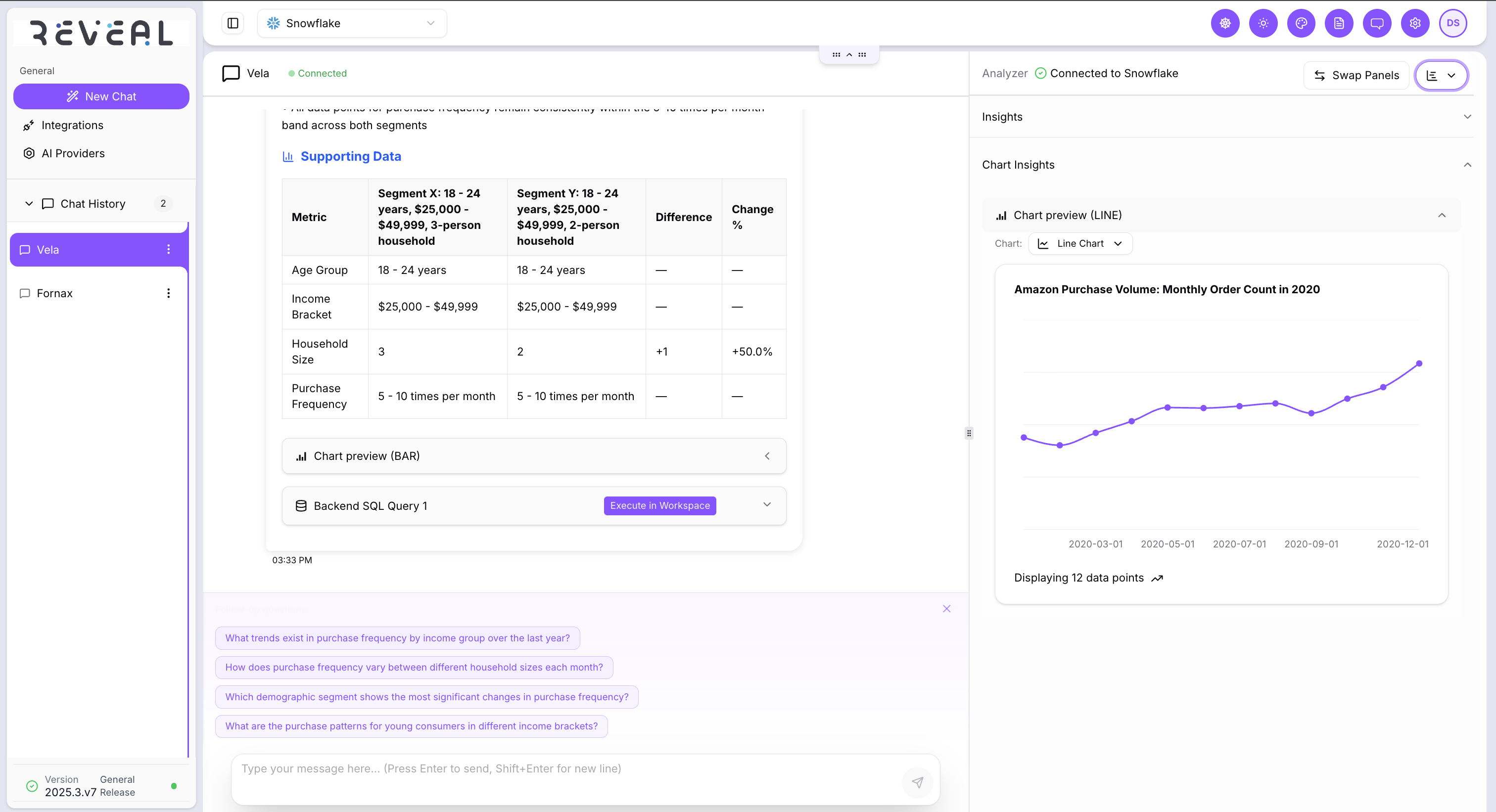The image size is (1496, 812).
Task: Click the Swap Panels button
Action: tap(1356, 76)
